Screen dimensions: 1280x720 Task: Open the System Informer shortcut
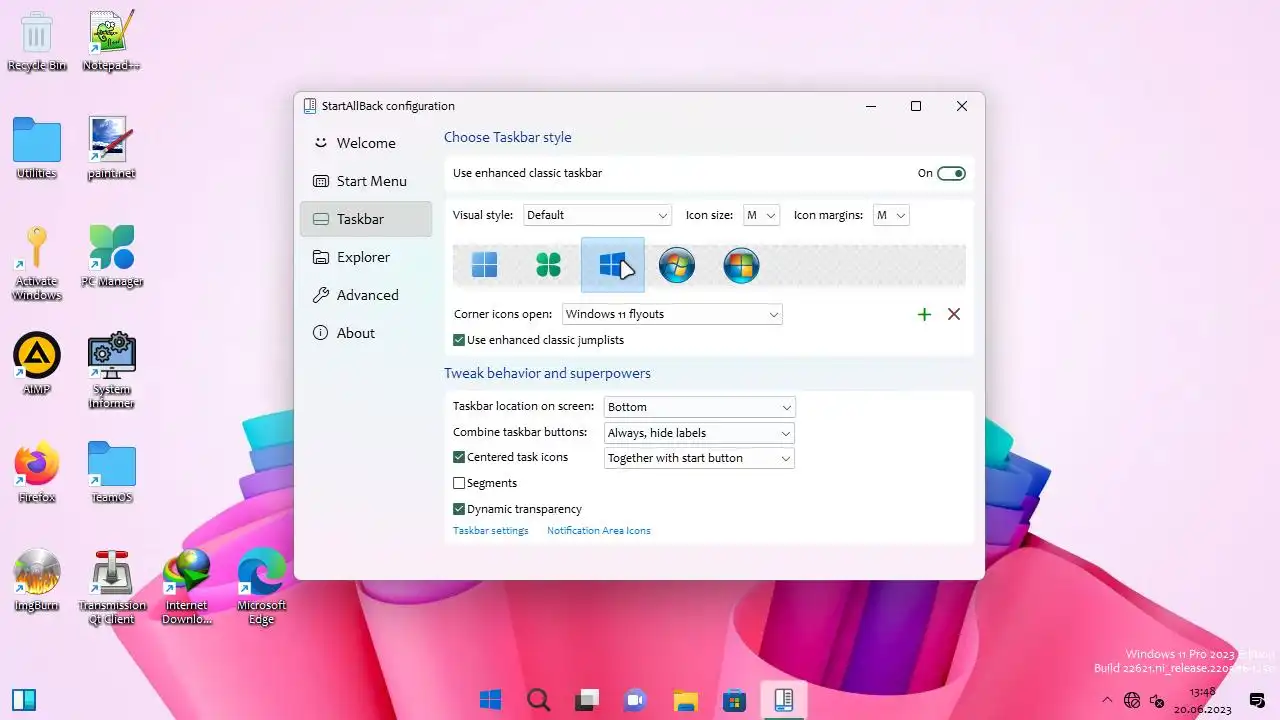click(111, 371)
